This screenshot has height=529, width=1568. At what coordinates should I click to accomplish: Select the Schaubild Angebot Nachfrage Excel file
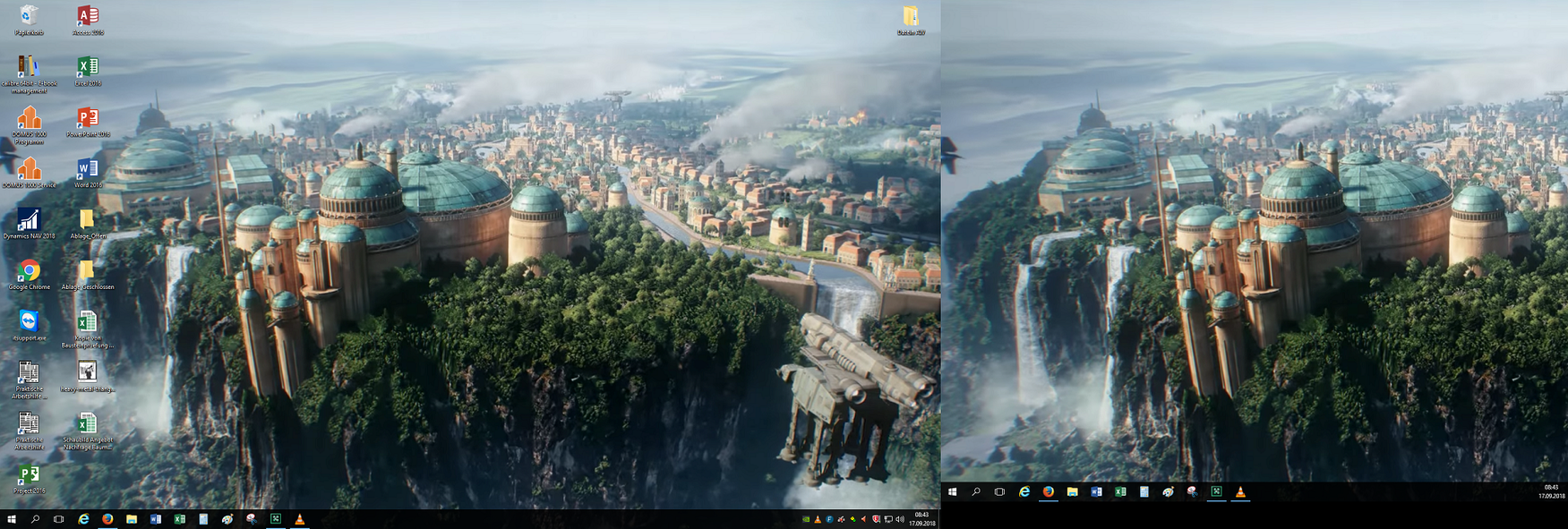coord(87,423)
